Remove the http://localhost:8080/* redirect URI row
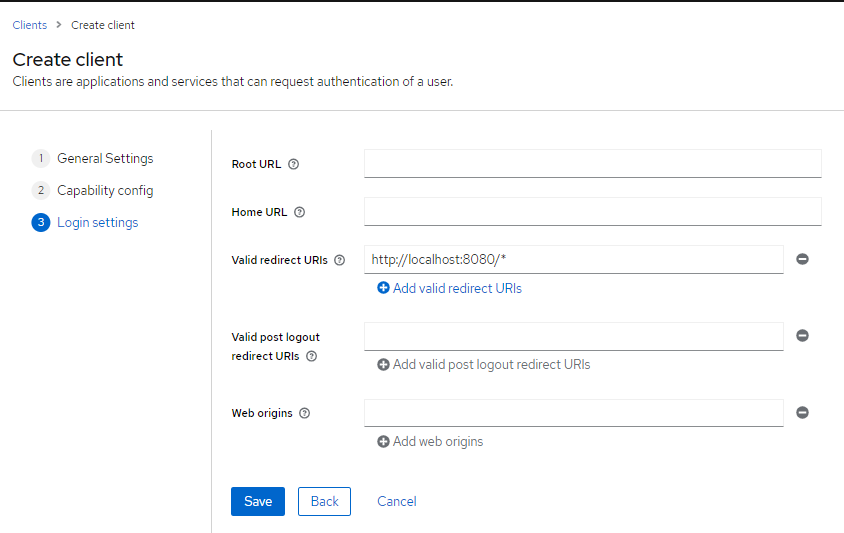844x533 pixels. [802, 259]
